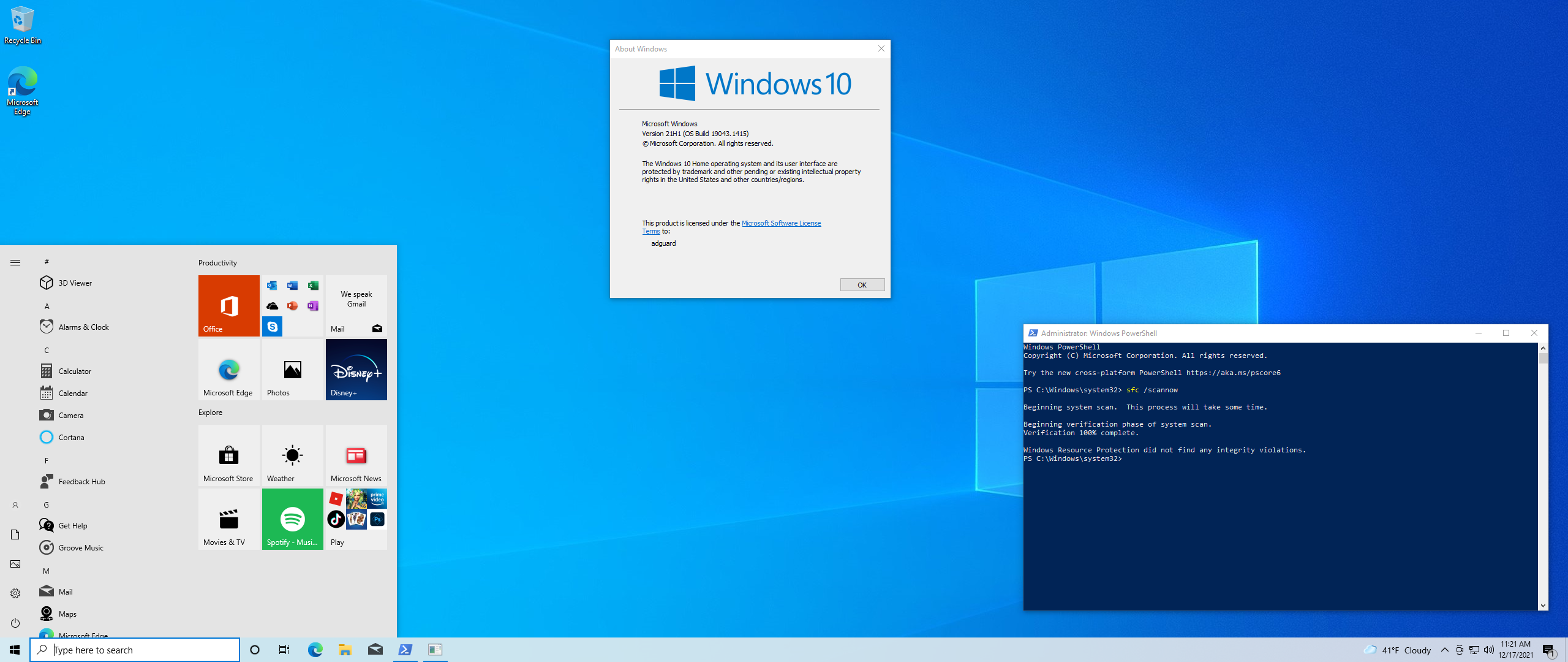Open Pictures from the Start side rail
The width and height of the screenshot is (1568, 662).
[x=15, y=564]
